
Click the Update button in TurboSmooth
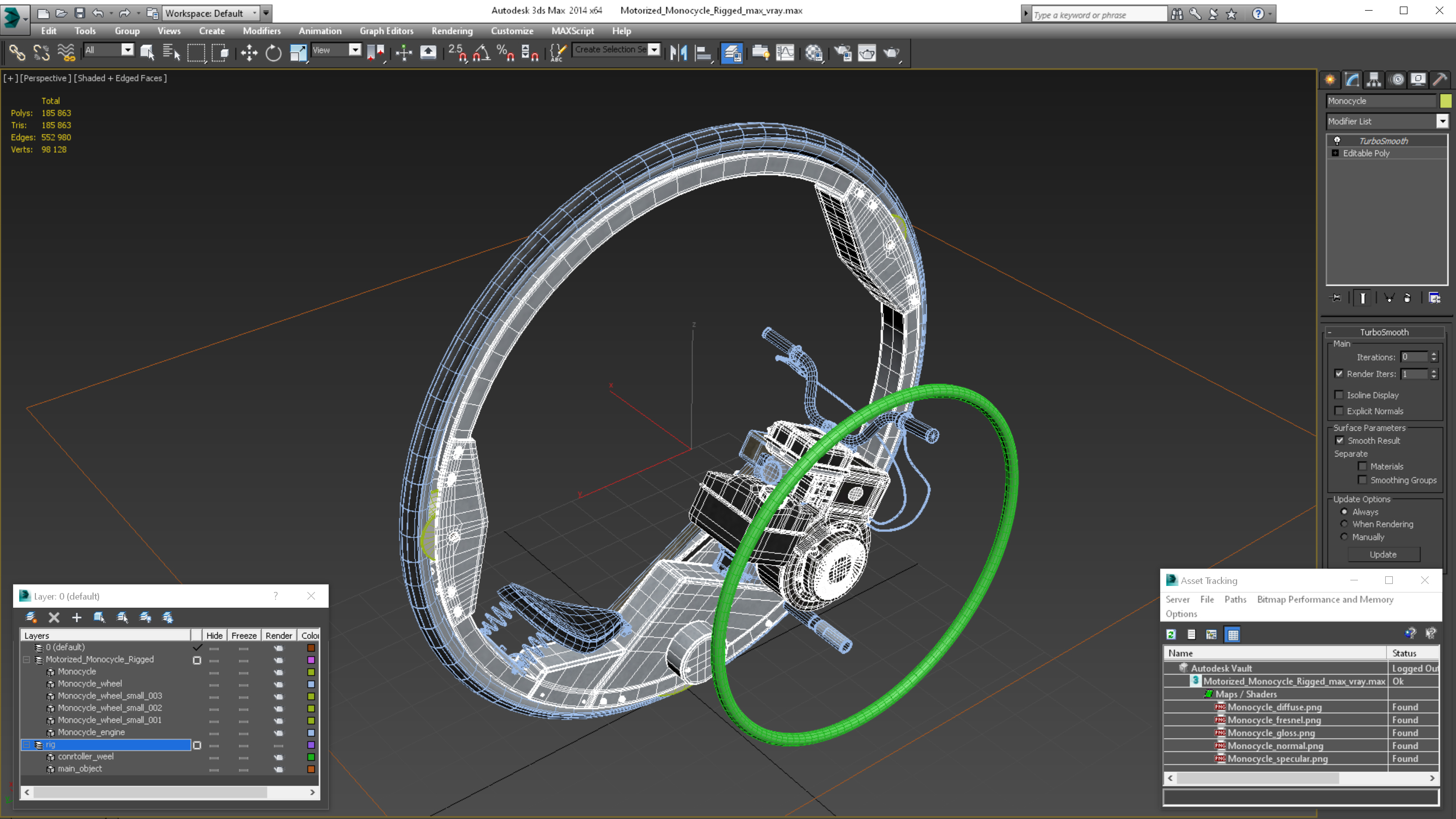[x=1383, y=555]
